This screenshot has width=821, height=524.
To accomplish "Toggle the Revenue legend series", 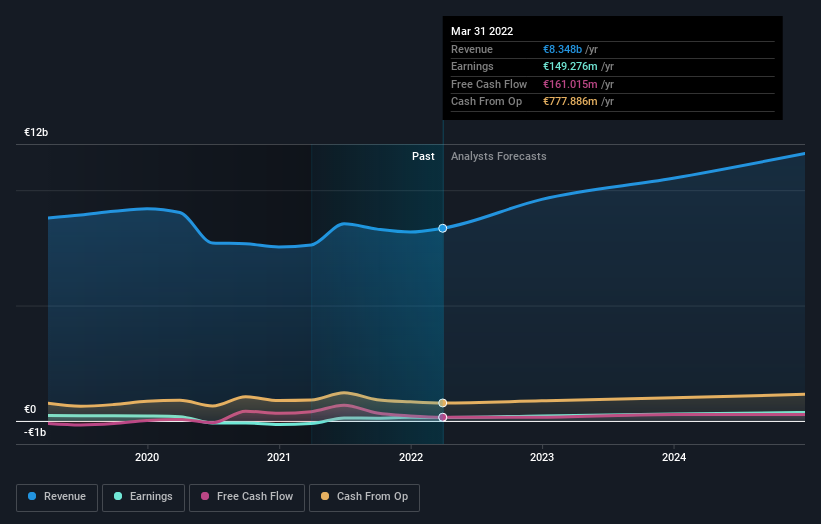I will [57, 497].
